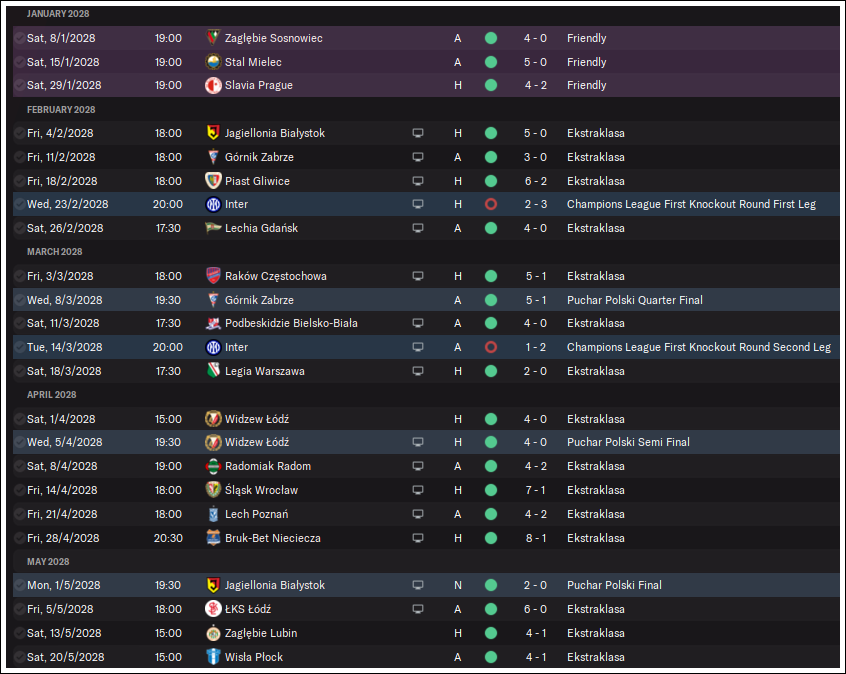The image size is (846, 674).
Task: Open the 8 - 1 result against Bruk-Bet
Action: (536, 538)
